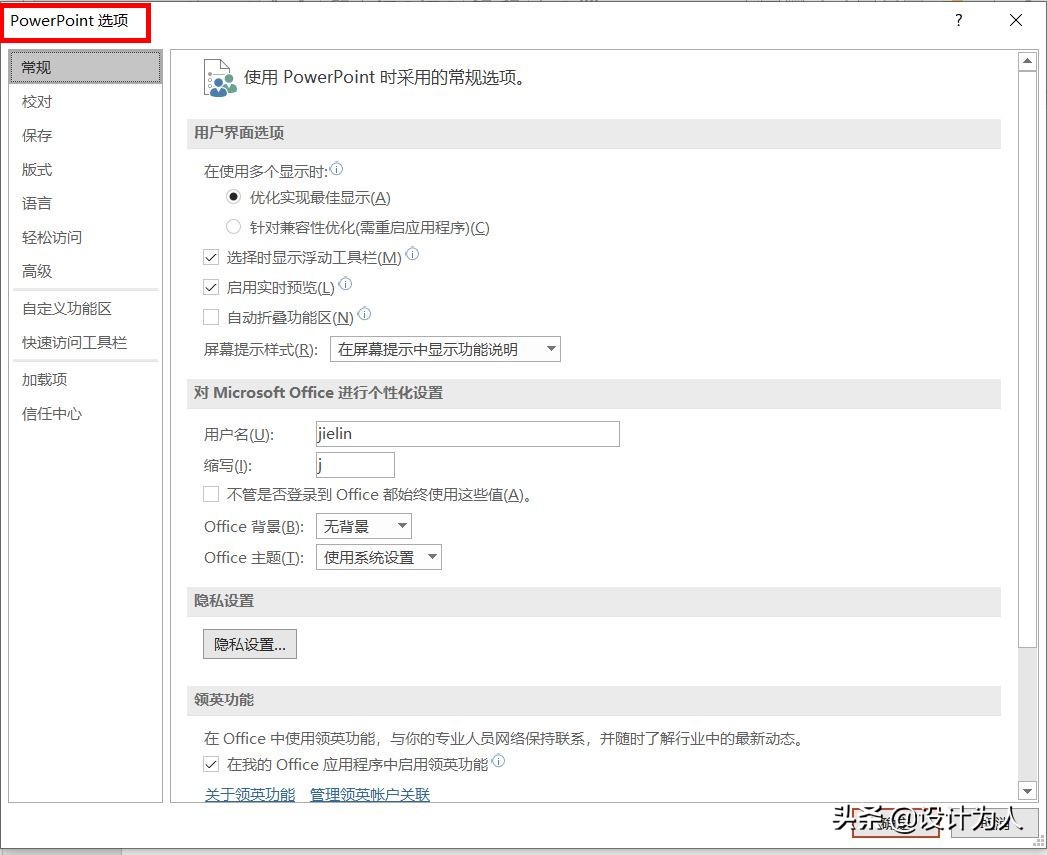The image size is (1047, 855).
Task: Disable 启用实时预览 checkbox
Action: (x=211, y=285)
